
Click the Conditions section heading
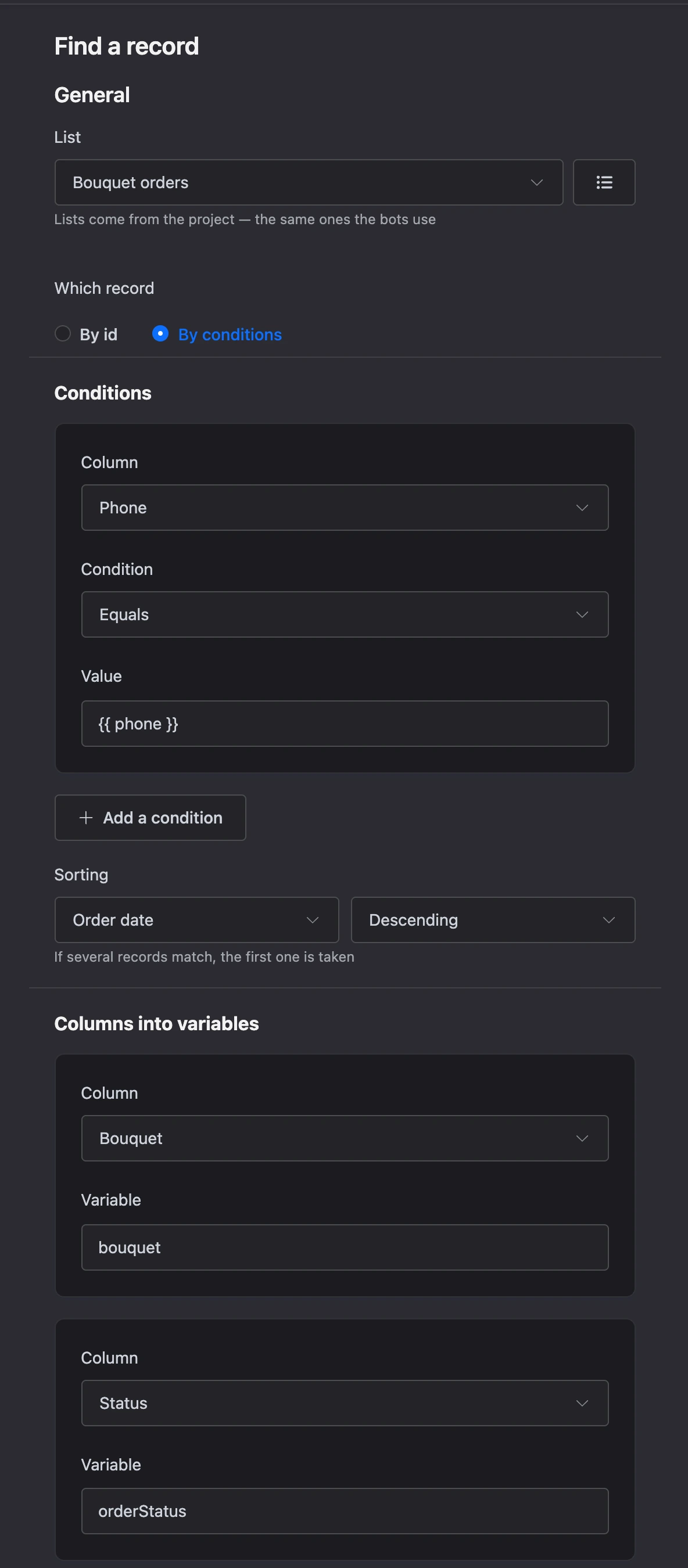point(103,393)
